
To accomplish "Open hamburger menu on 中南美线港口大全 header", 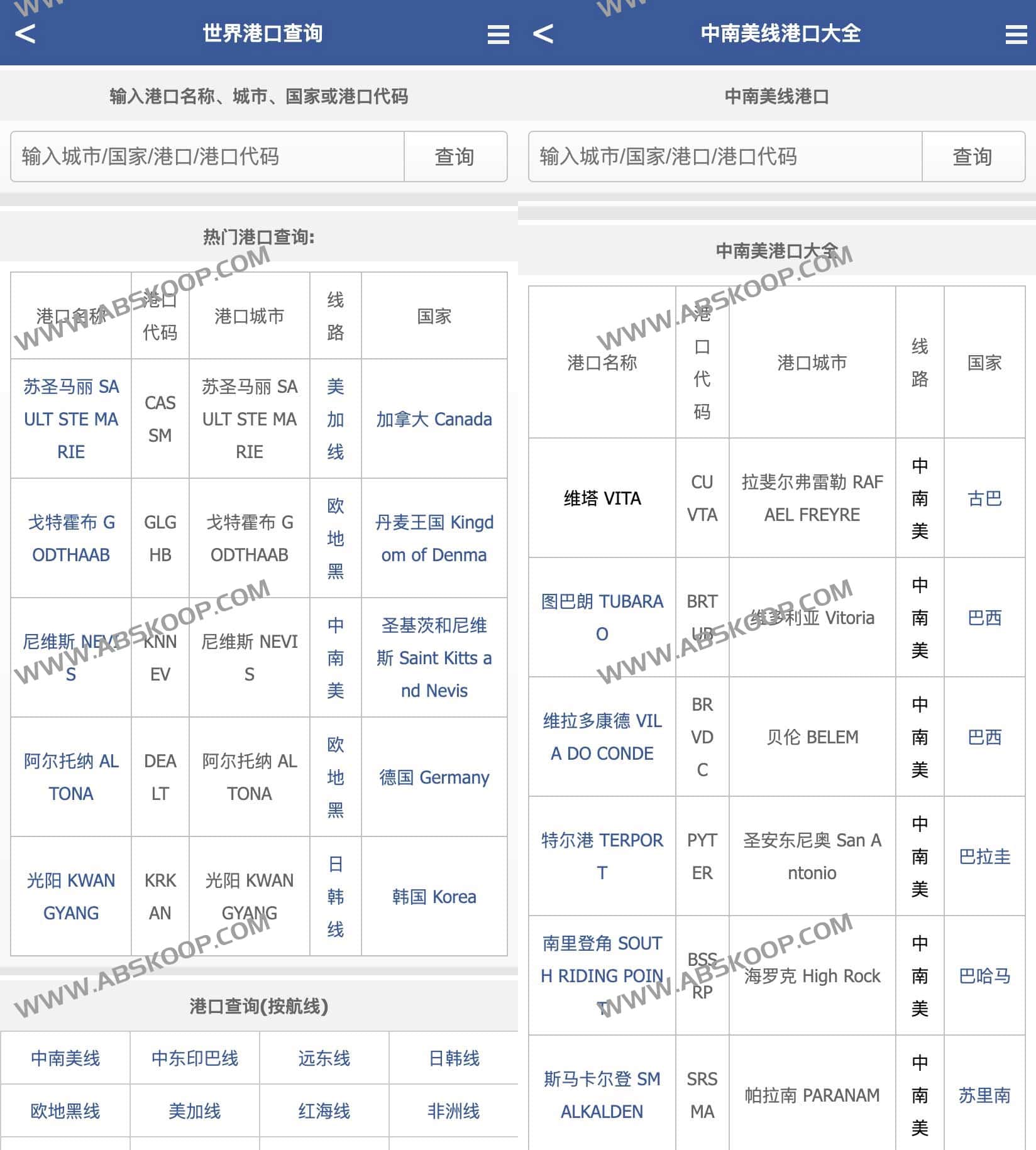I will [1016, 34].
